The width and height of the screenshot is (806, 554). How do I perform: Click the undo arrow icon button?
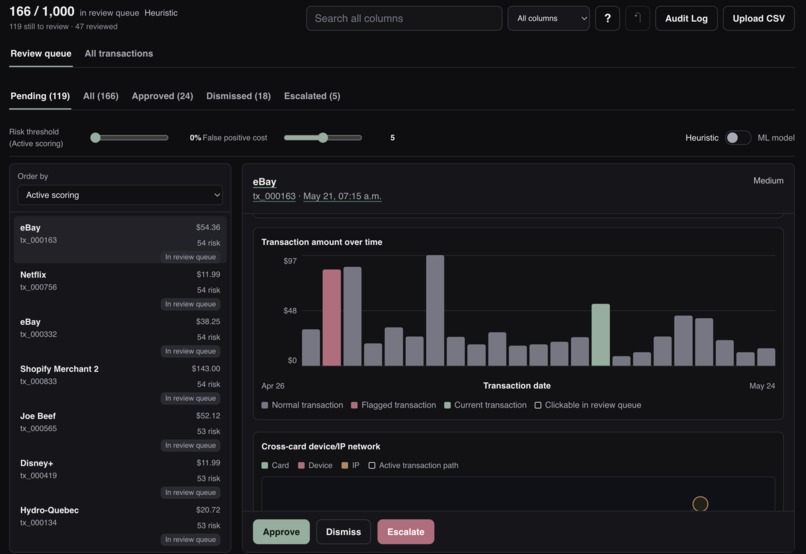click(x=637, y=19)
